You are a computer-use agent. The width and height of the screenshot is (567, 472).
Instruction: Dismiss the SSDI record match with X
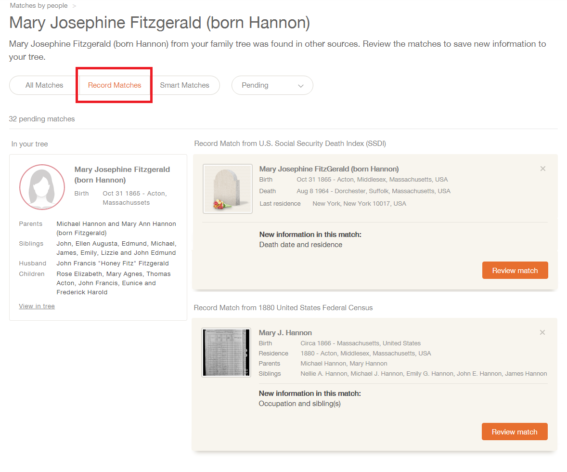coord(542,169)
